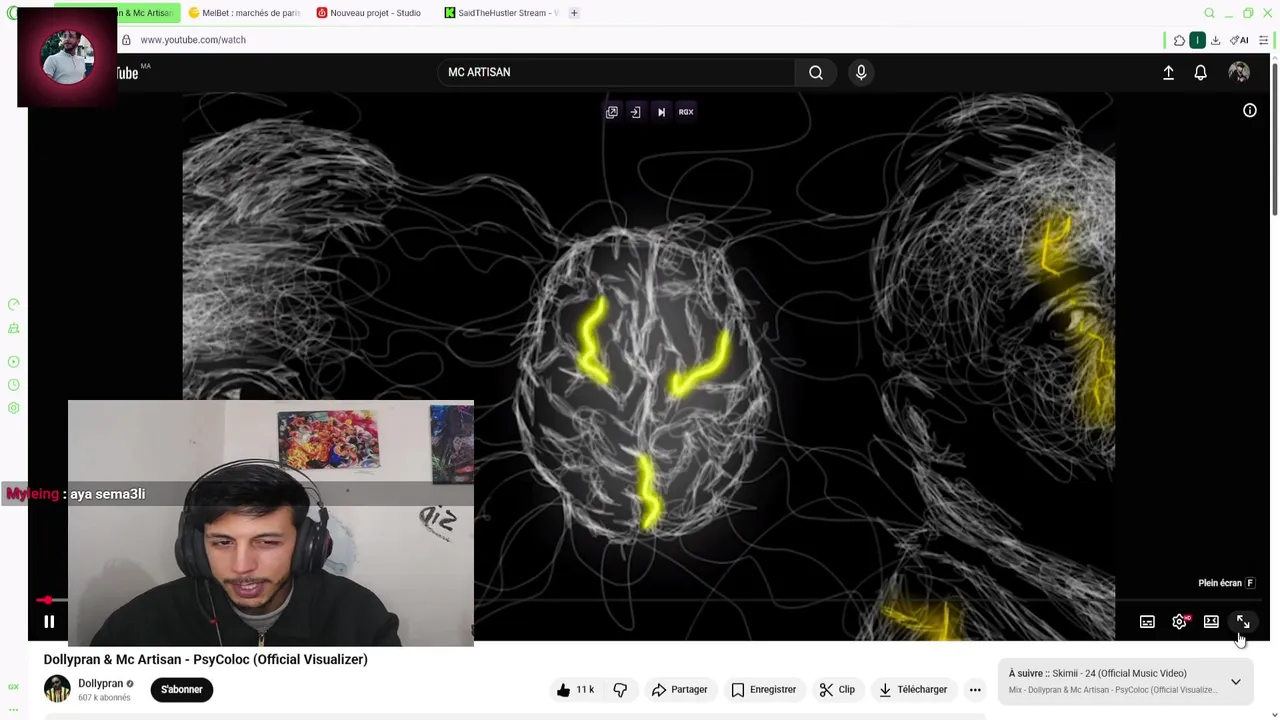
Task: Click the YouTube upload/create arrow icon
Action: (x=1168, y=72)
